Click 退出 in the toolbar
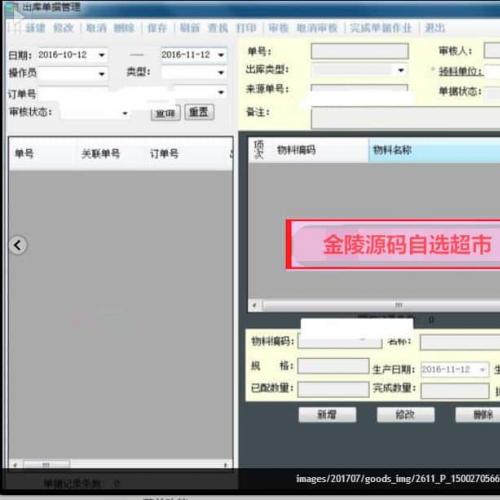Screen dimensions: 500x500 435,28
